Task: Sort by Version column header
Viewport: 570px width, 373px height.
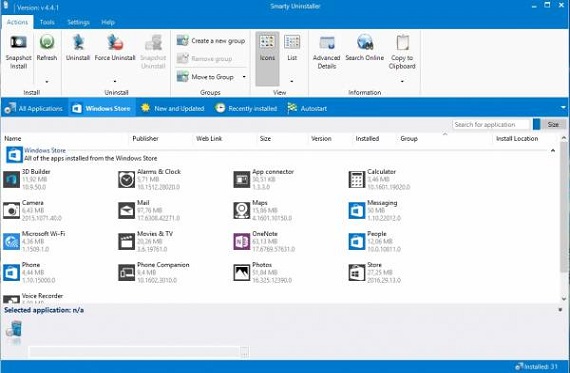Action: pyautogui.click(x=321, y=139)
